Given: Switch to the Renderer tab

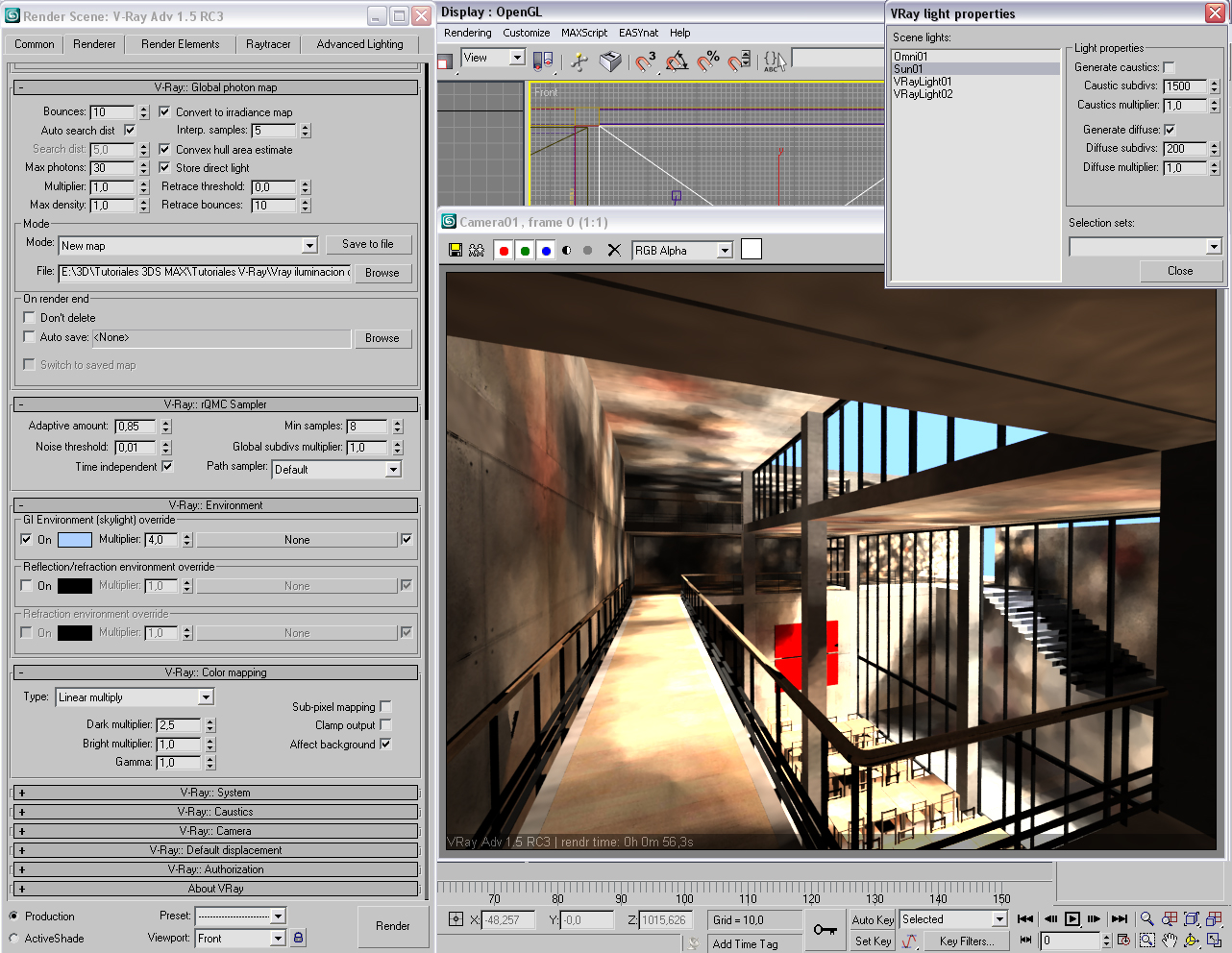Looking at the screenshot, I should (94, 44).
